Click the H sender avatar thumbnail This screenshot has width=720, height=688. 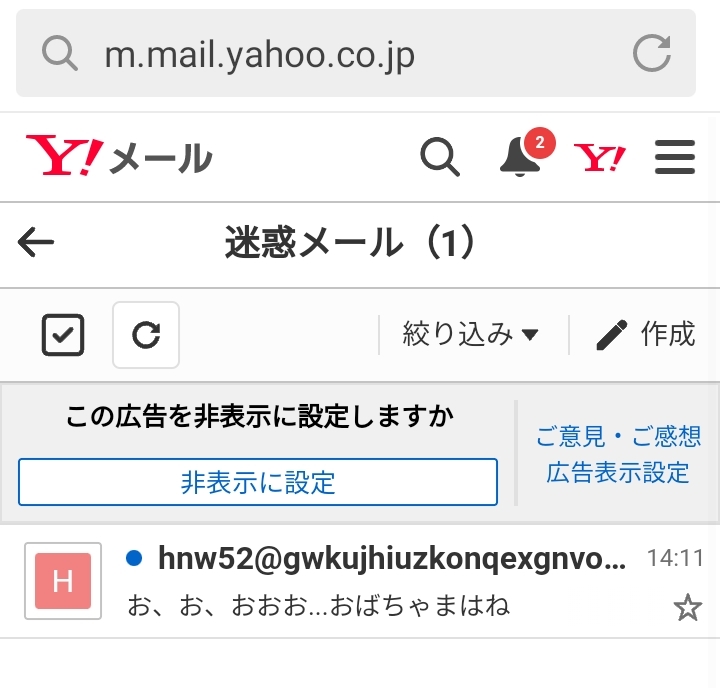[x=63, y=581]
